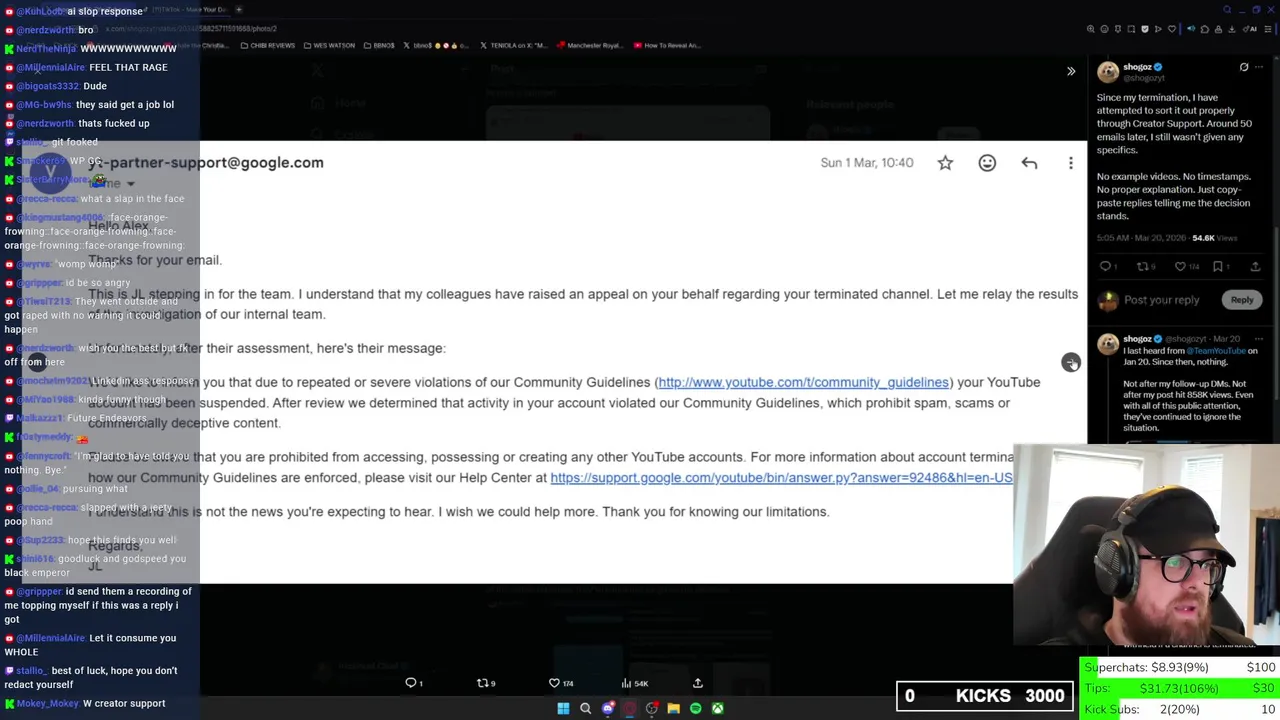Open taskbar Search

(x=585, y=708)
